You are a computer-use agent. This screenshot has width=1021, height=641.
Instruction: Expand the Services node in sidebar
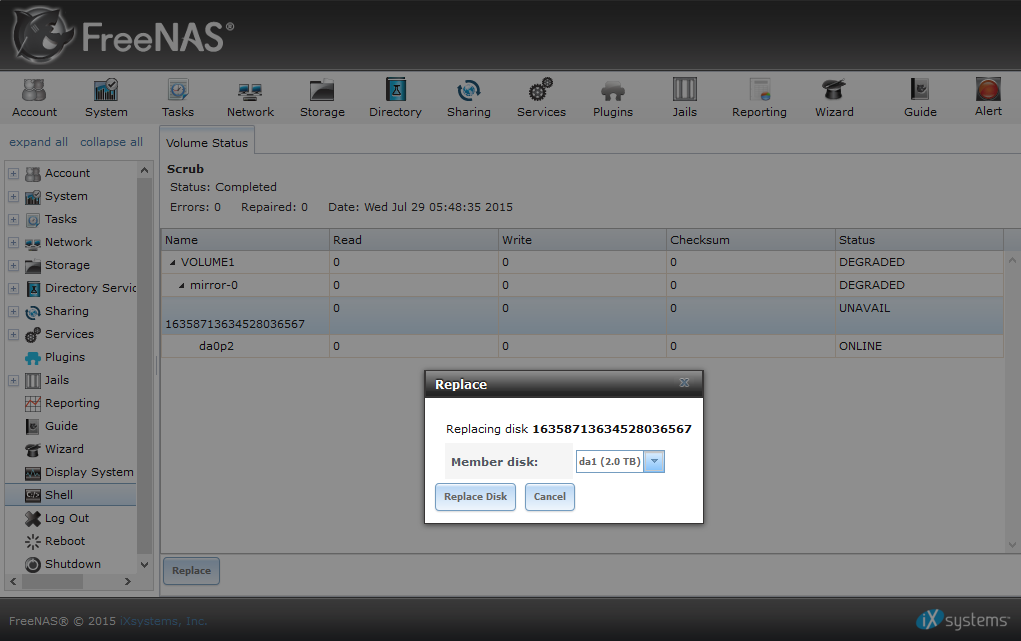click(x=13, y=334)
